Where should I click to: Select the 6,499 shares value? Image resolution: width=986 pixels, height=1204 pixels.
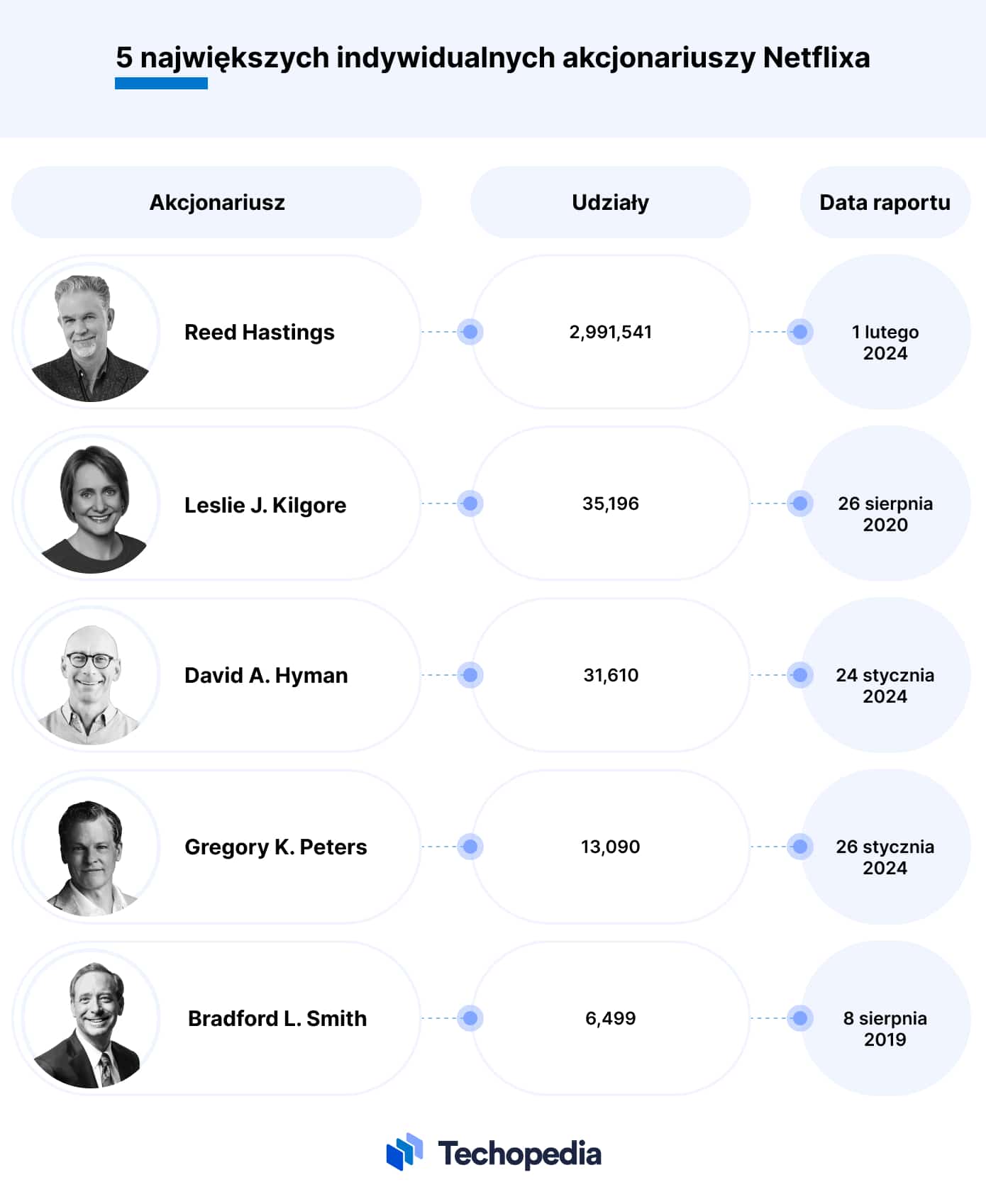(610, 1018)
